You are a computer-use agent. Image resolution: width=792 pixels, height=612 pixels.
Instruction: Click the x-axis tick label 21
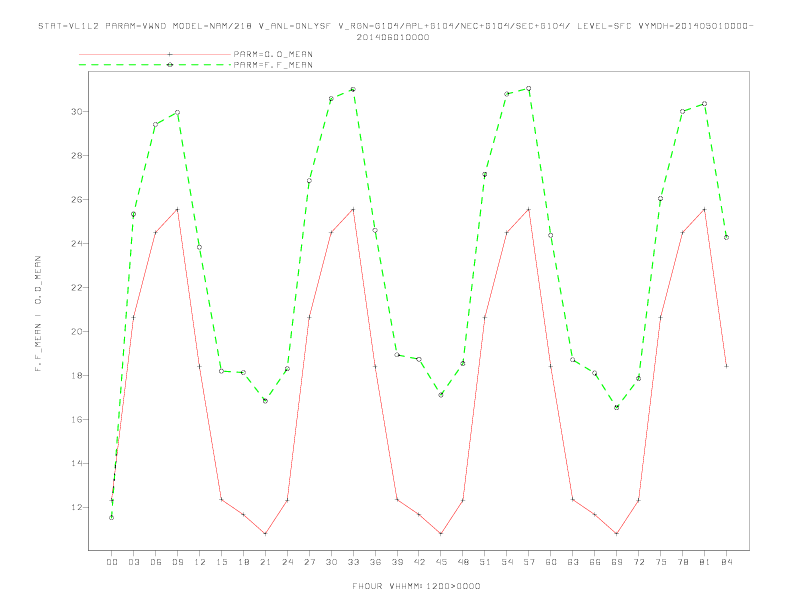[265, 562]
